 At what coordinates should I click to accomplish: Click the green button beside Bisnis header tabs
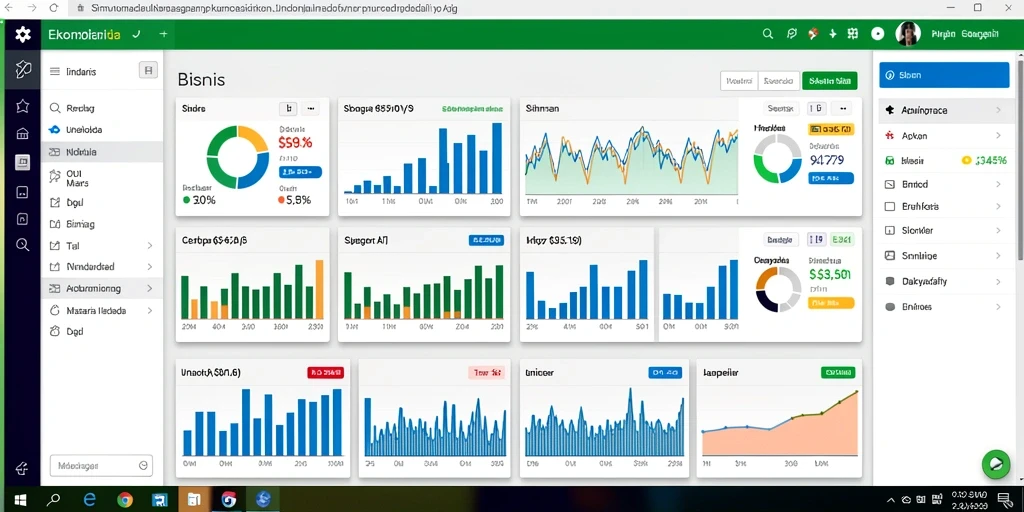829,81
